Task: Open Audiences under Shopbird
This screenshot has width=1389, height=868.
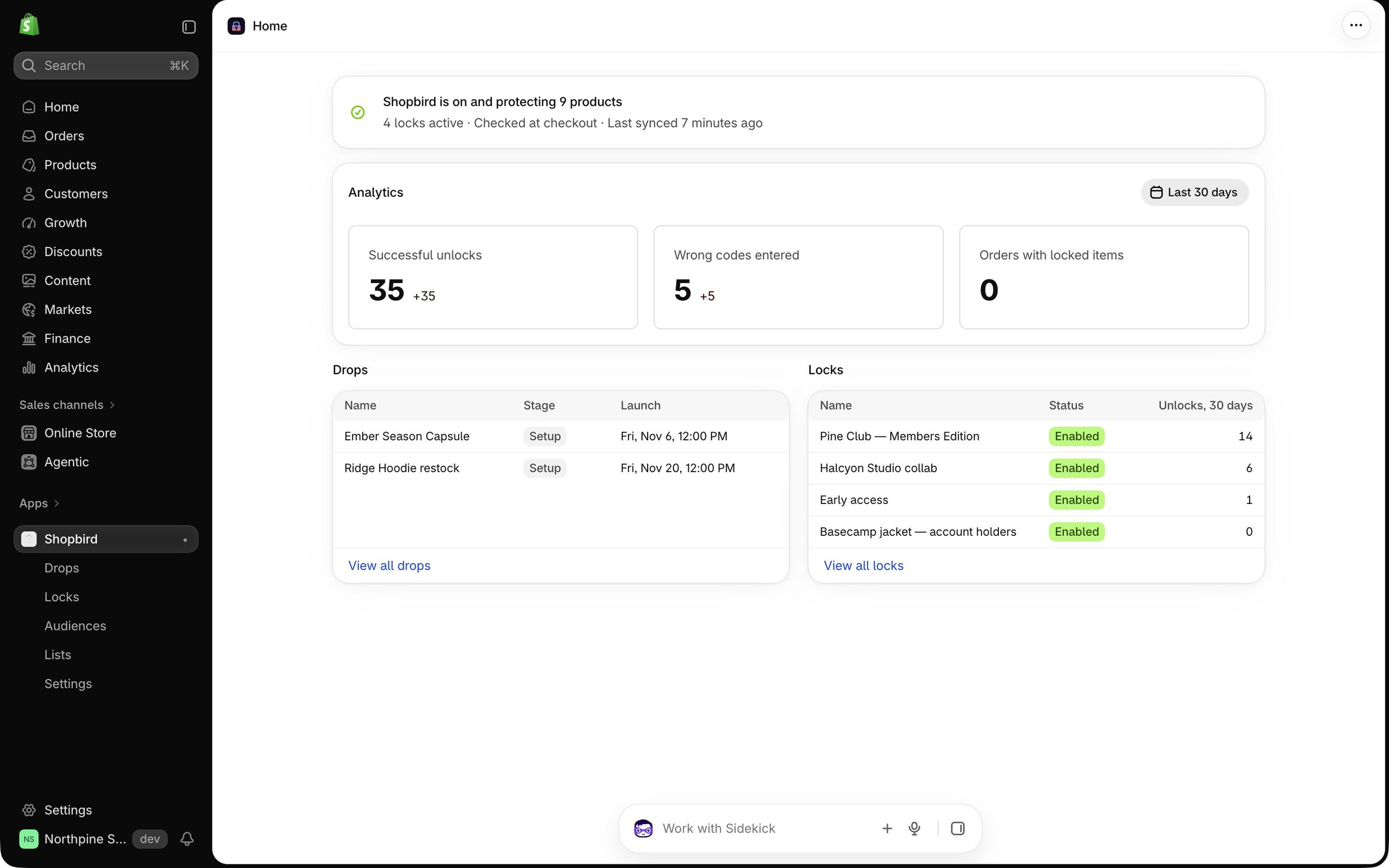Action: [75, 626]
